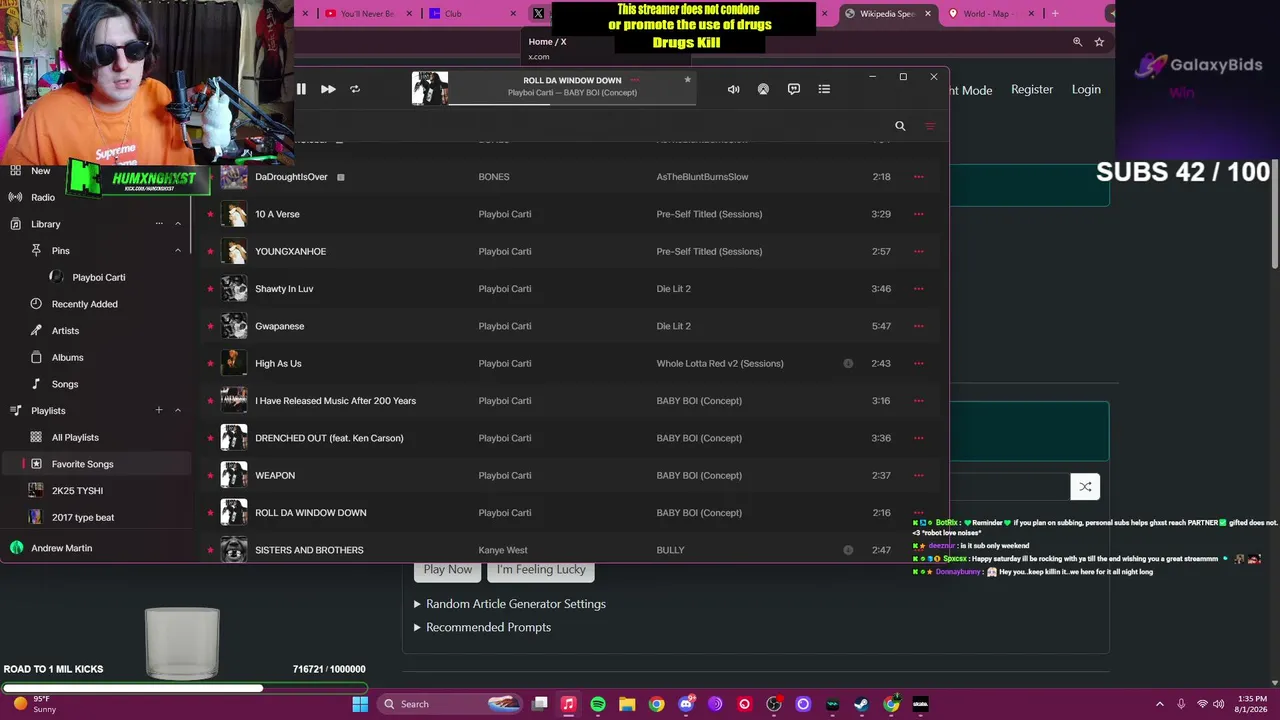Unfavorite the song 10 A Verse

coord(210,214)
